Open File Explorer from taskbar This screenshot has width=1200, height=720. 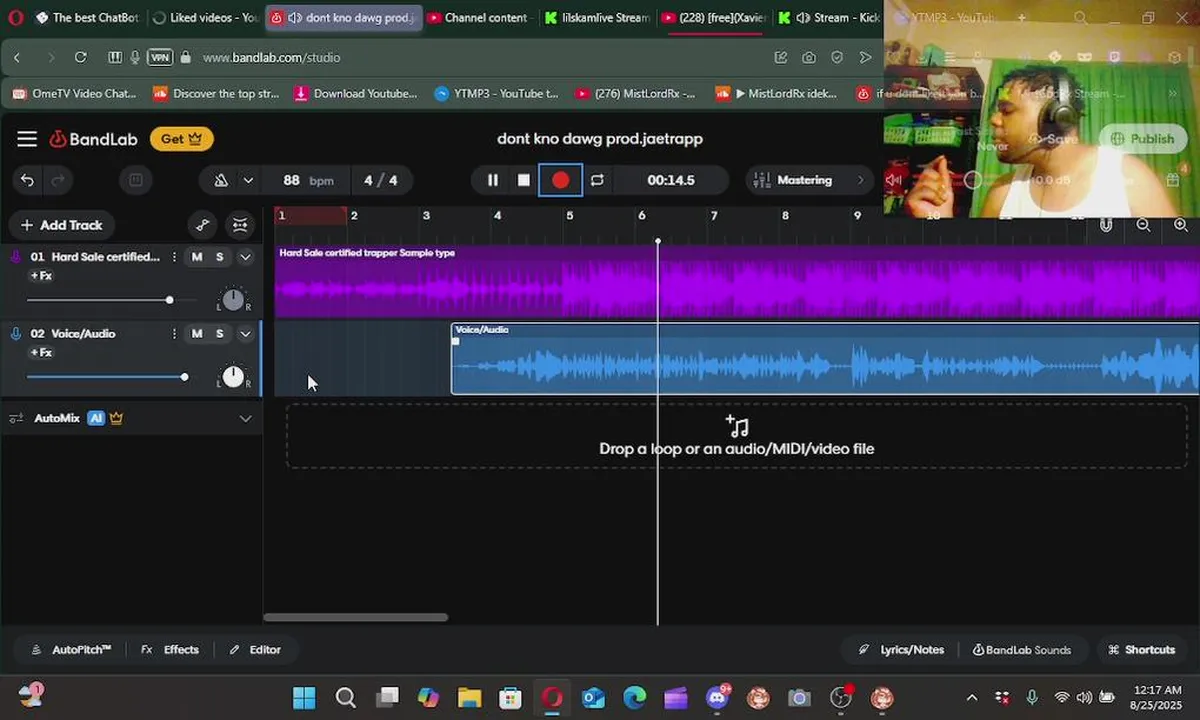469,697
